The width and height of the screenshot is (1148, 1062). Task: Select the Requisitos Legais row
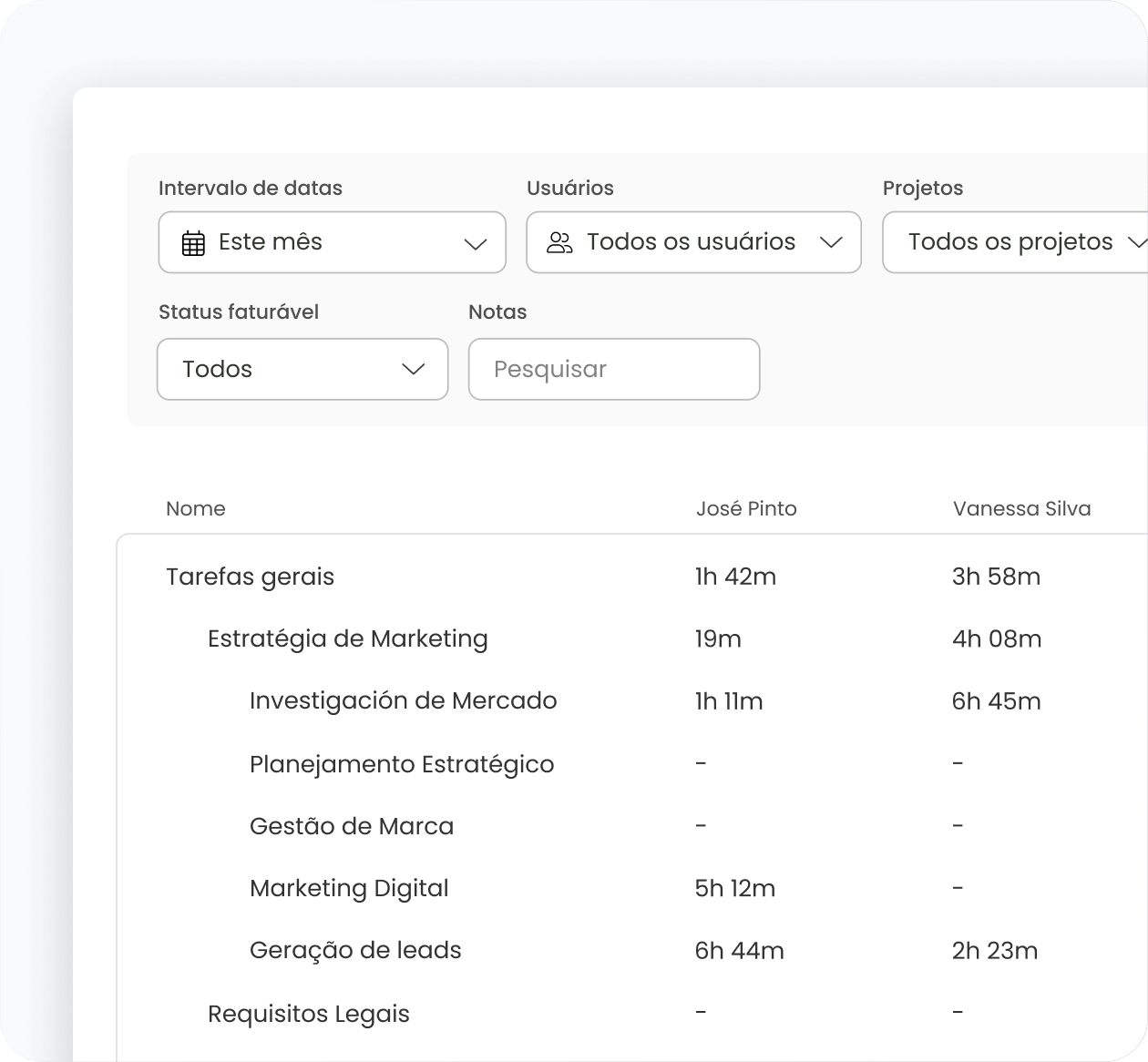click(x=308, y=1015)
